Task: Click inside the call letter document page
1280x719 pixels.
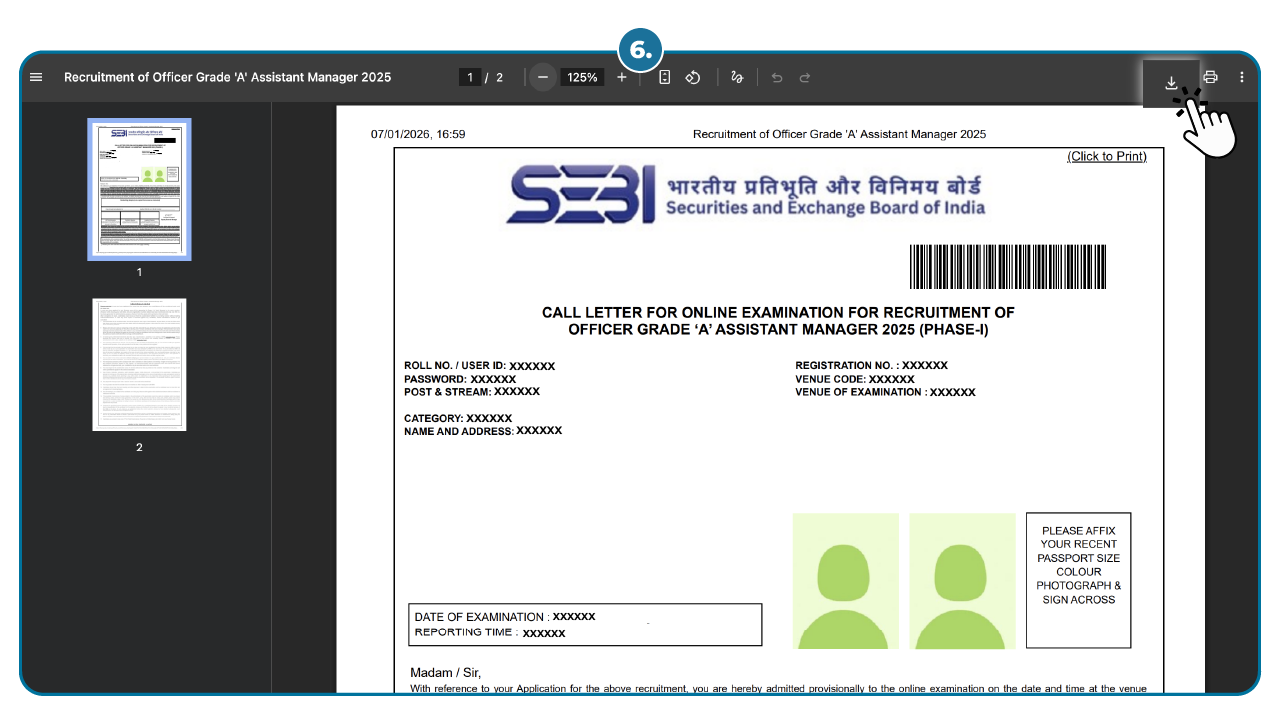Action: 770,450
